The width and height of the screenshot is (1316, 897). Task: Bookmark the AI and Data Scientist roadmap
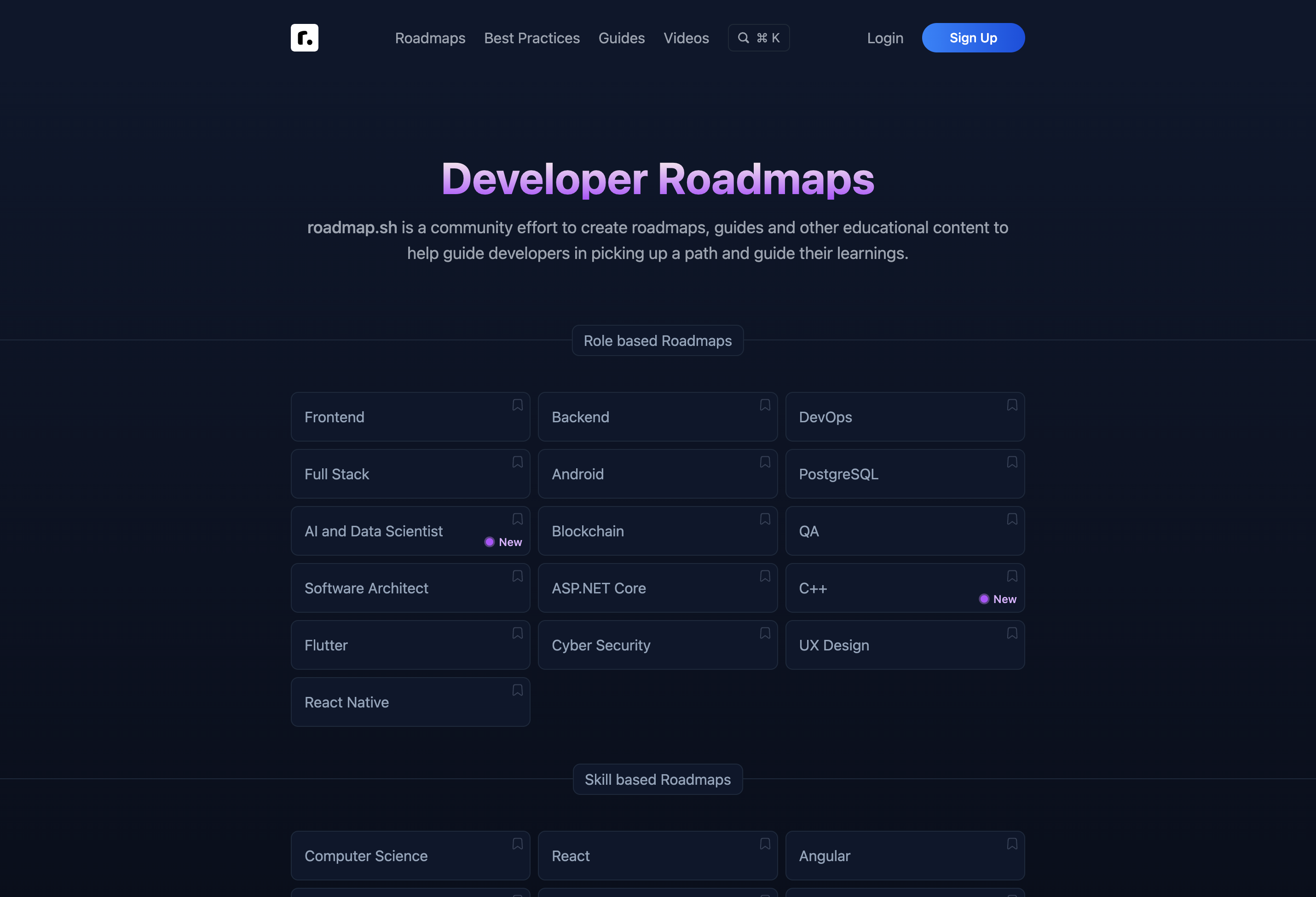(x=517, y=519)
